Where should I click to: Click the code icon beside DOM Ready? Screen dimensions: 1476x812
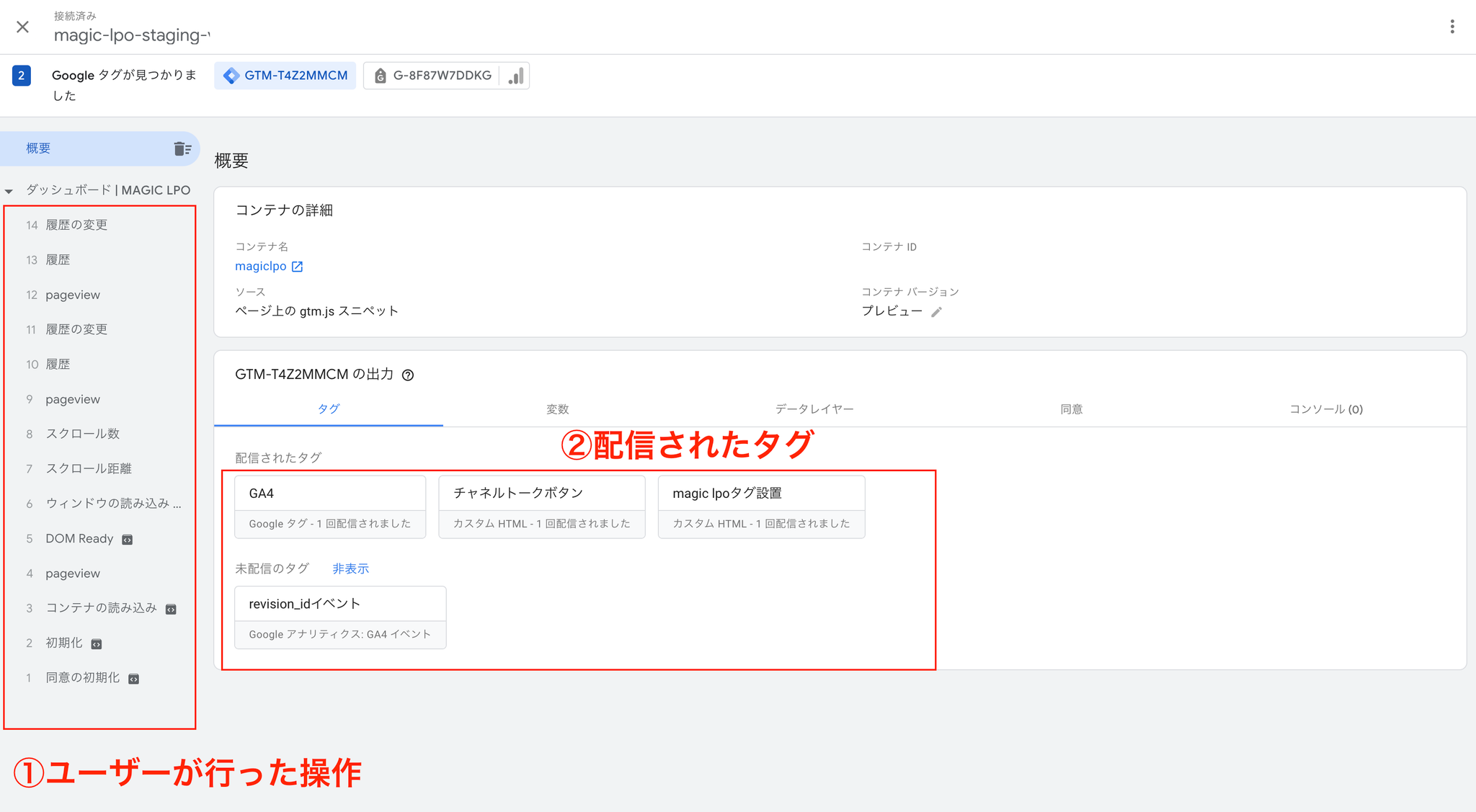pyautogui.click(x=128, y=540)
